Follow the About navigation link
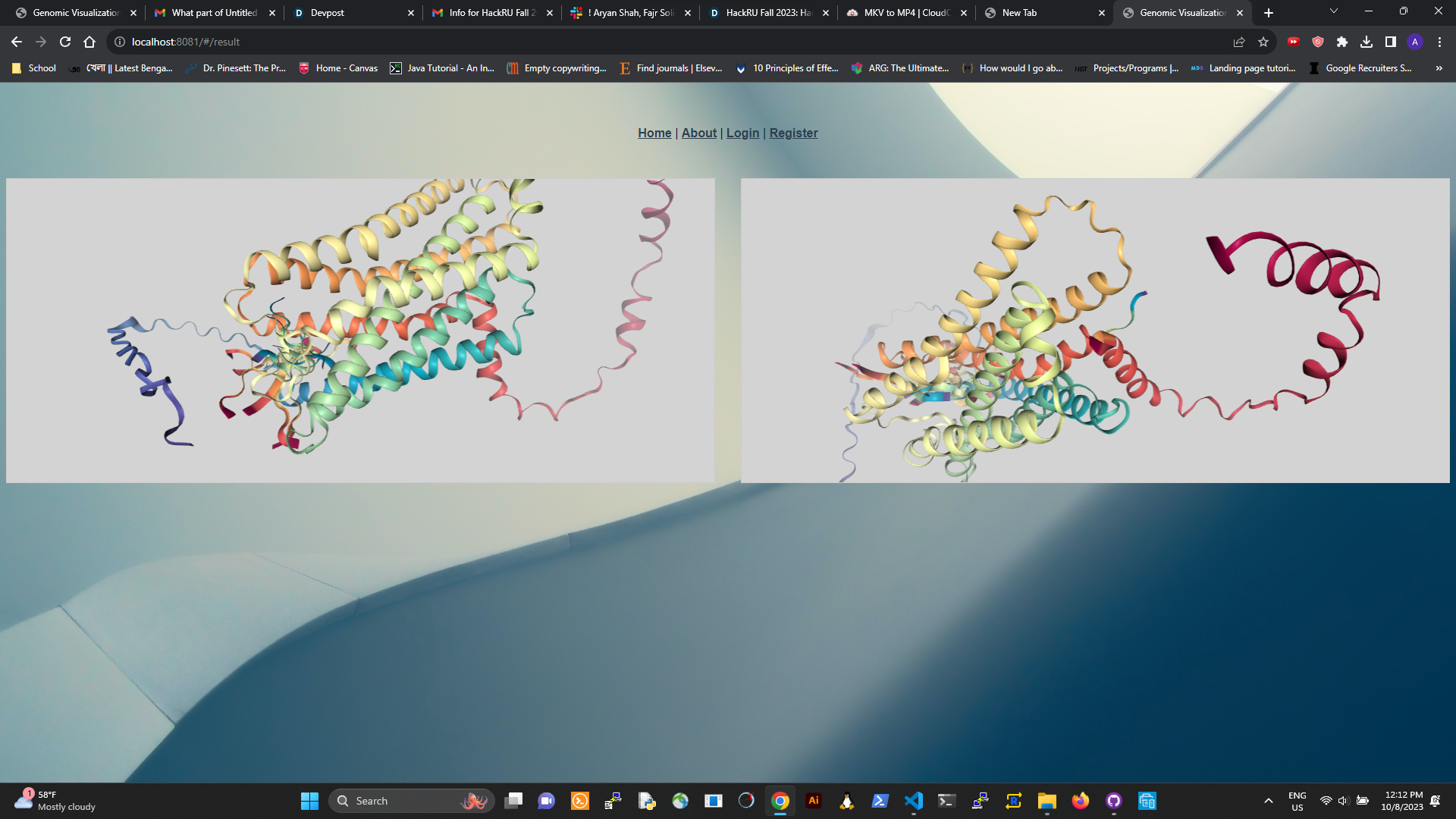The height and width of the screenshot is (819, 1456). [x=698, y=133]
